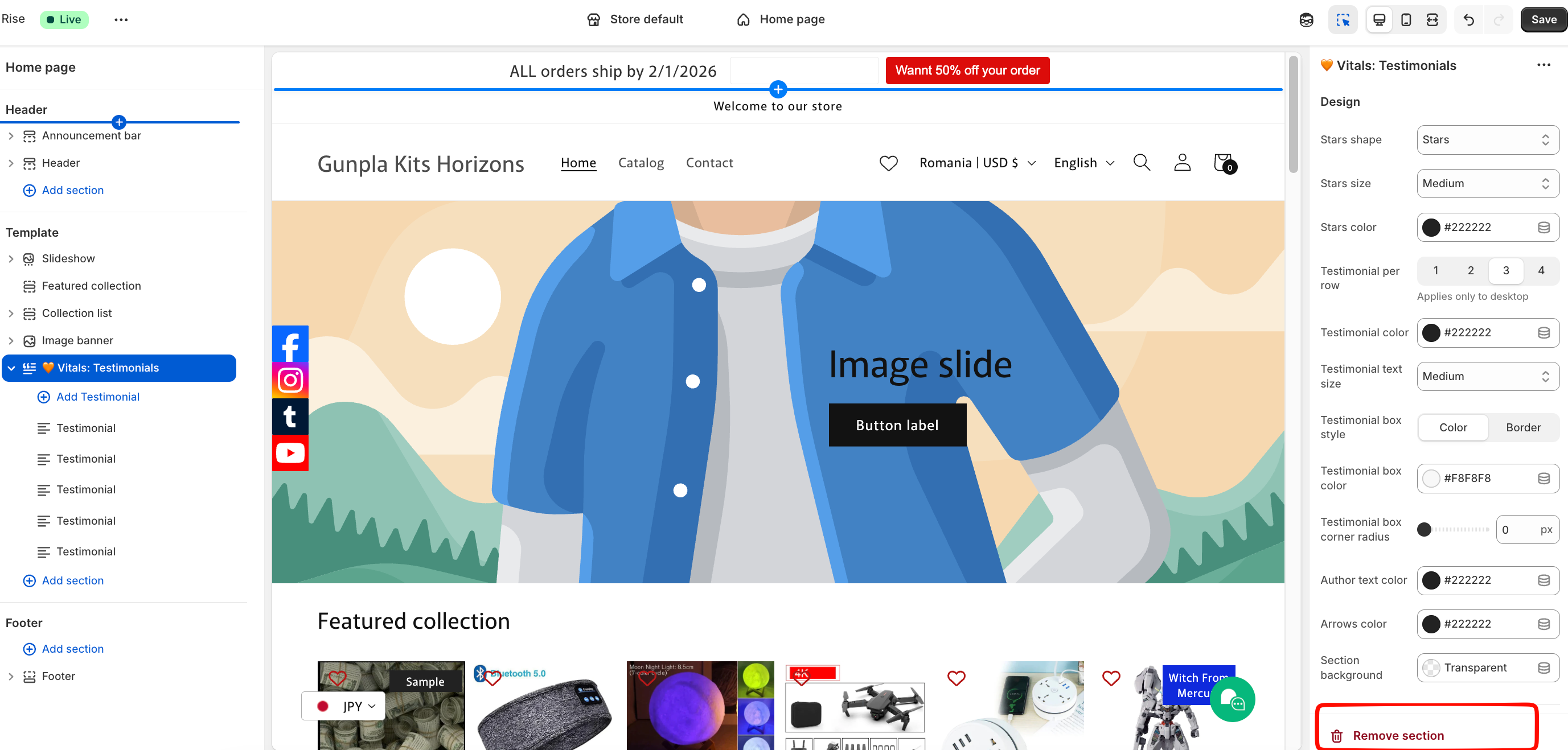Expand the Slideshow section

11,258
